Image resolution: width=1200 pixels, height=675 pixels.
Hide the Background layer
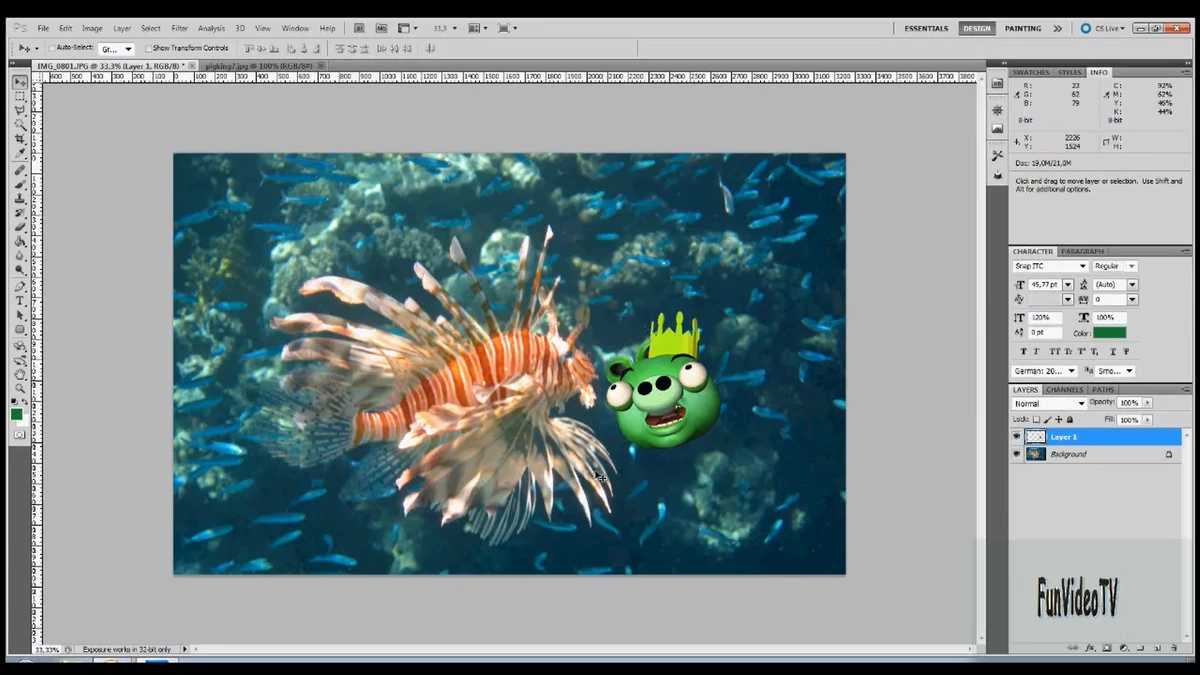tap(1016, 454)
